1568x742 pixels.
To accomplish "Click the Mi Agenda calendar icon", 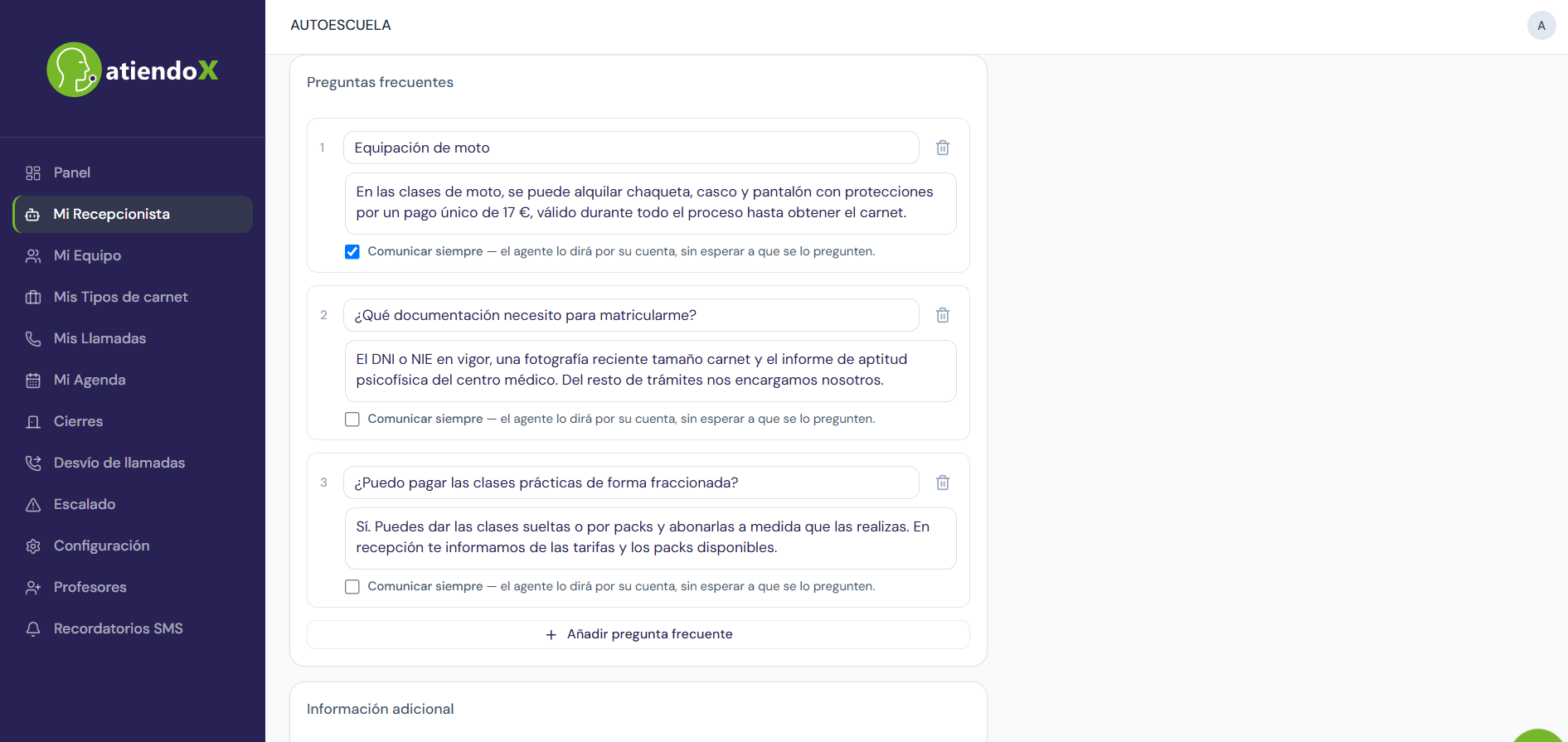I will coord(33,380).
